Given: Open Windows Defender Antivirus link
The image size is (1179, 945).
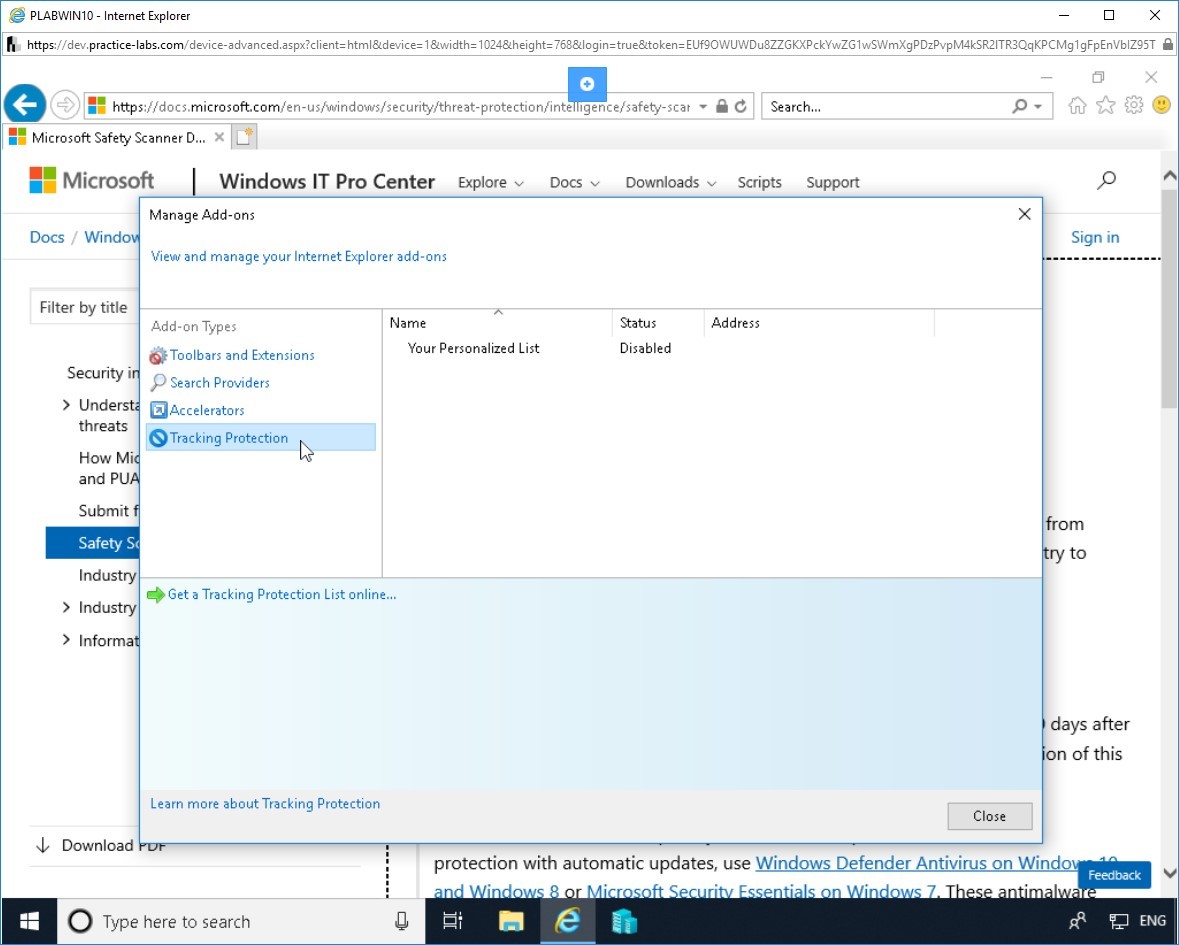Looking at the screenshot, I should point(936,863).
